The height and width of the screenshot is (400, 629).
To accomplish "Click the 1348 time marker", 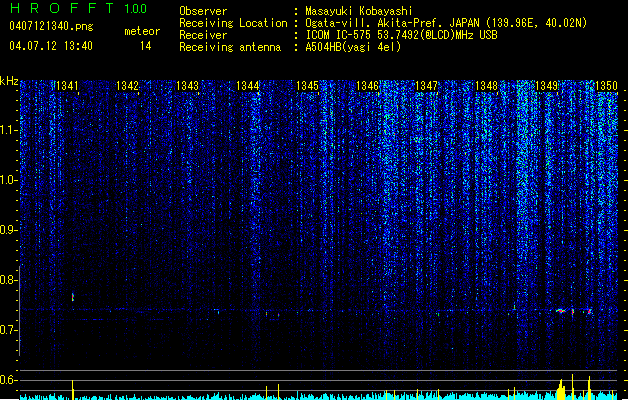I will tap(486, 86).
